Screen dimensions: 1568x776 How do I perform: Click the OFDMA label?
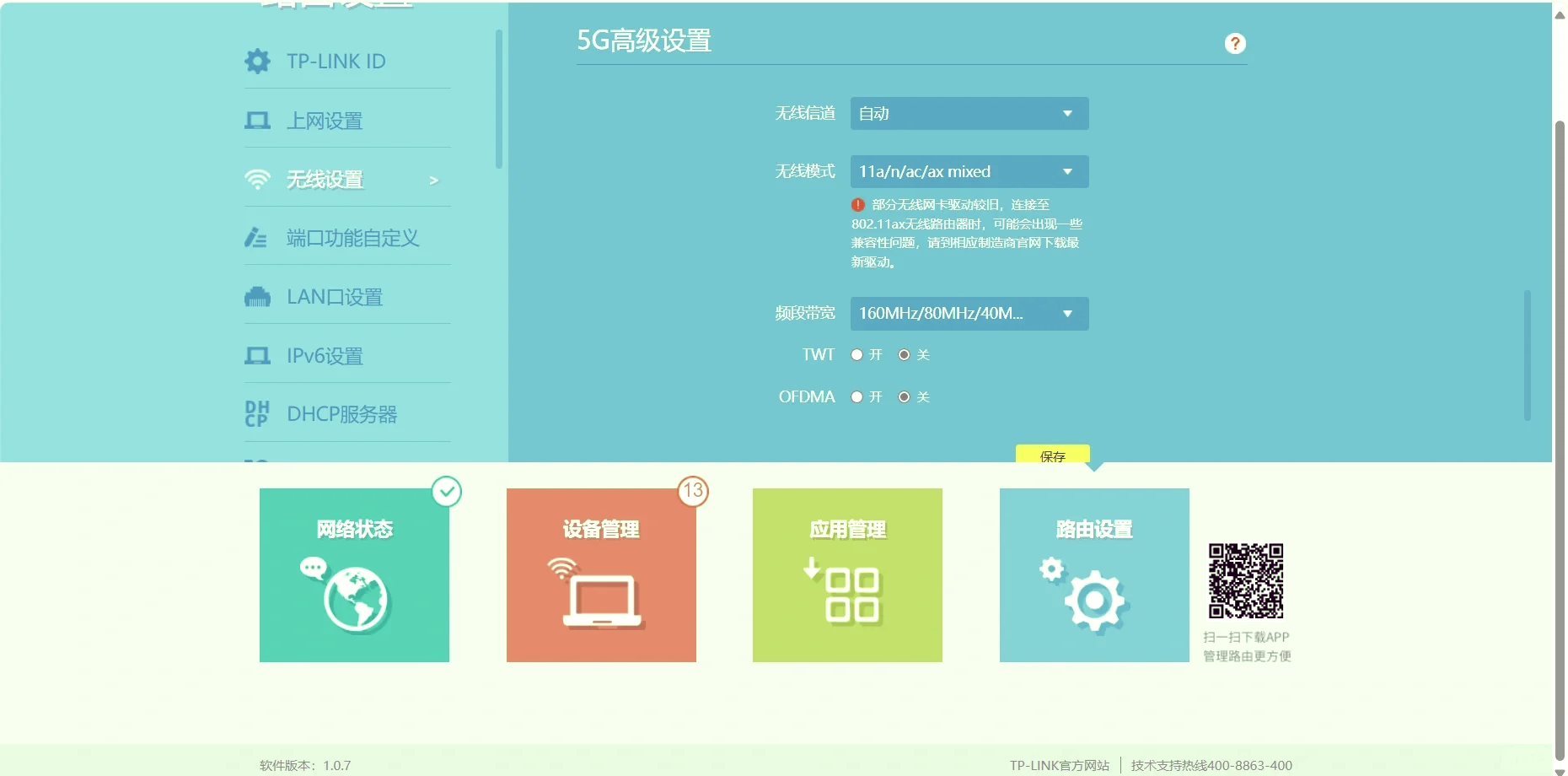[x=807, y=396]
